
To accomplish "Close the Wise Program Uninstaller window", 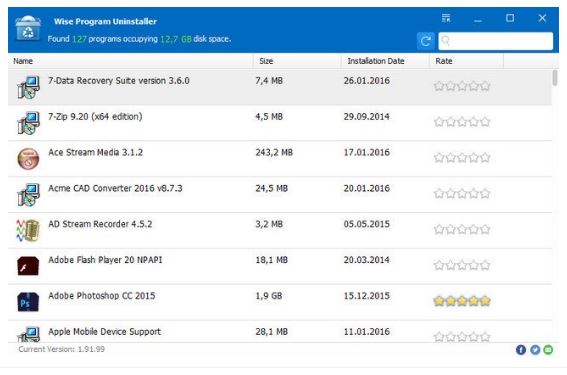I will (x=542, y=18).
